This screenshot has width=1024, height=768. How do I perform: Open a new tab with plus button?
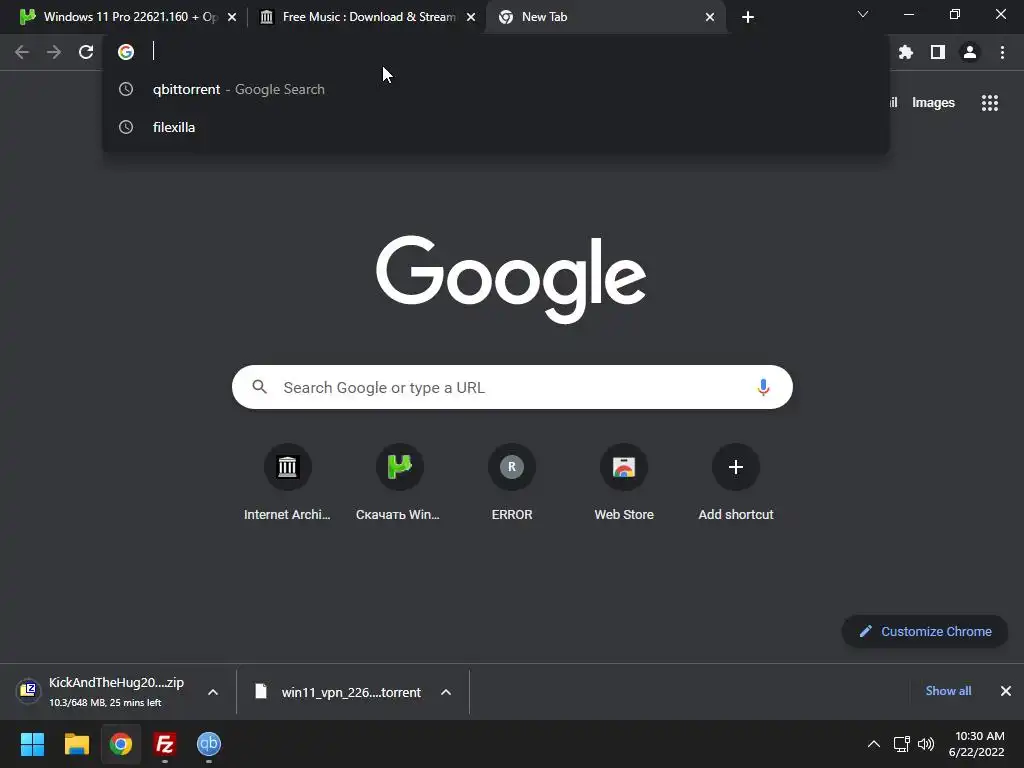click(748, 17)
